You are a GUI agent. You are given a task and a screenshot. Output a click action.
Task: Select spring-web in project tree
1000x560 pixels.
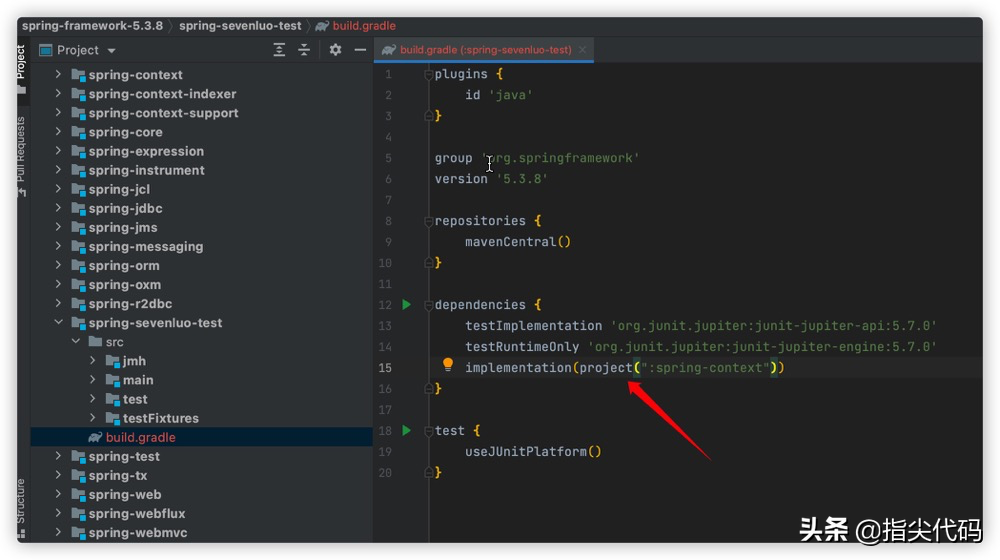pyautogui.click(x=125, y=494)
